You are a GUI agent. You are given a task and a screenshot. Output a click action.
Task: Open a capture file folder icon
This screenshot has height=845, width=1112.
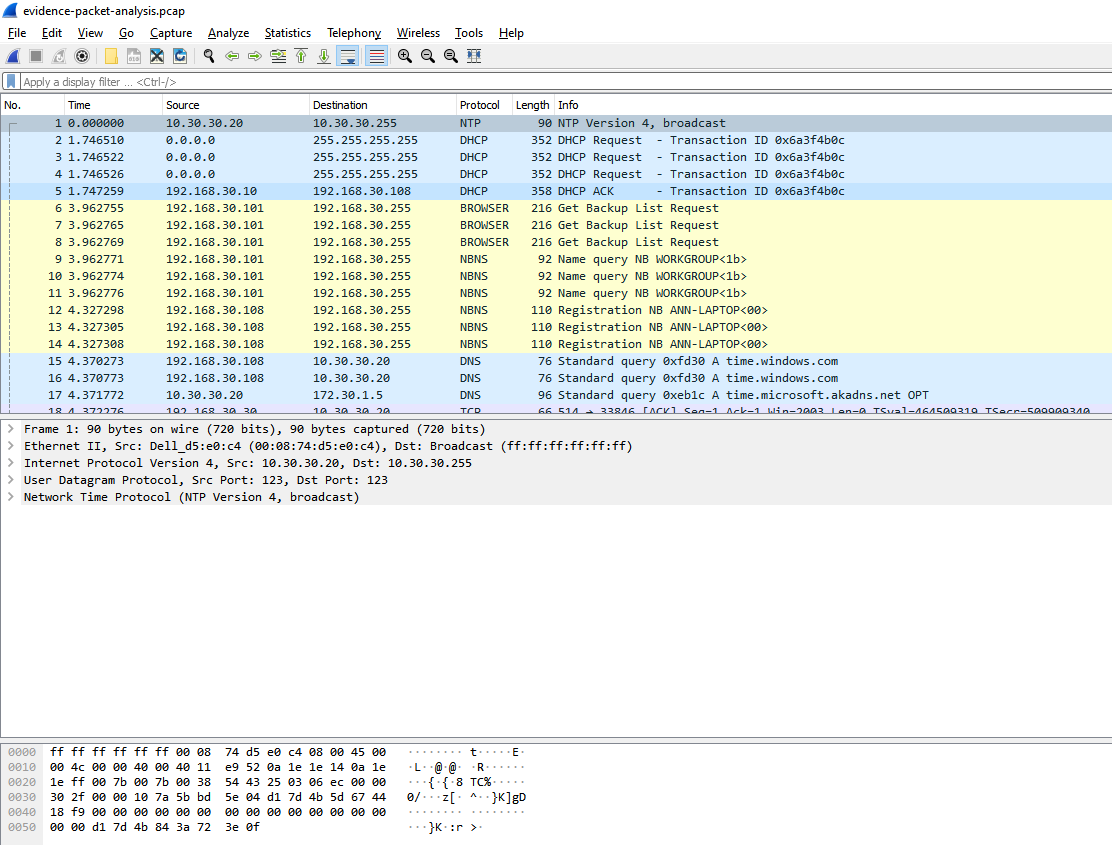click(111, 56)
